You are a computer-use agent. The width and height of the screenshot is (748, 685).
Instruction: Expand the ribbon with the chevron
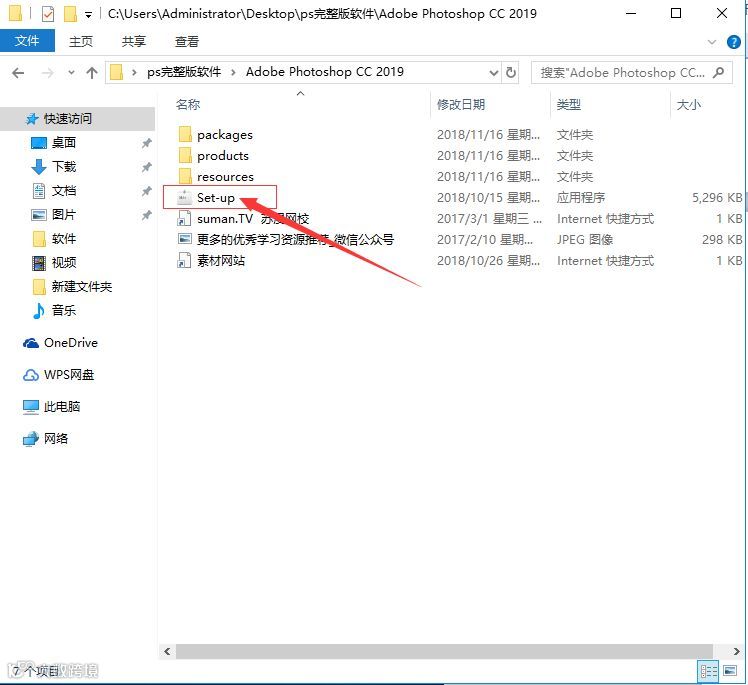click(x=712, y=42)
